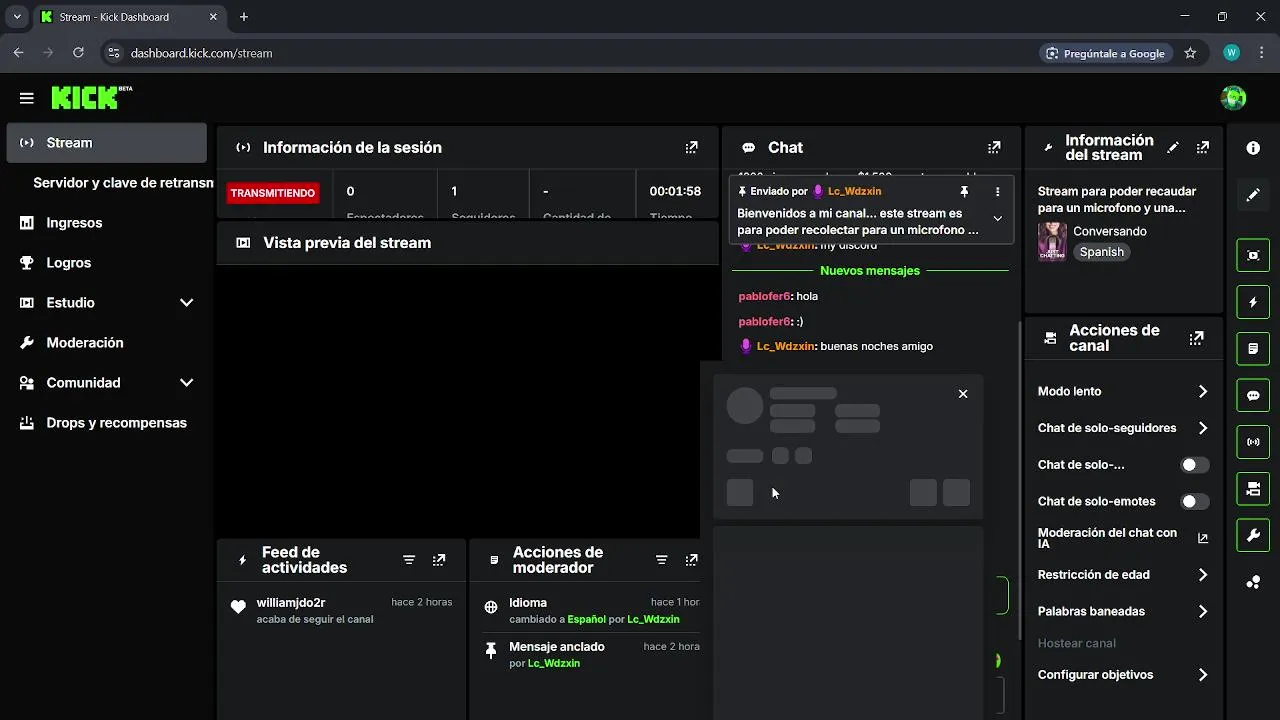Select Stream in the left sidebar
The width and height of the screenshot is (1280, 720).
click(x=106, y=143)
